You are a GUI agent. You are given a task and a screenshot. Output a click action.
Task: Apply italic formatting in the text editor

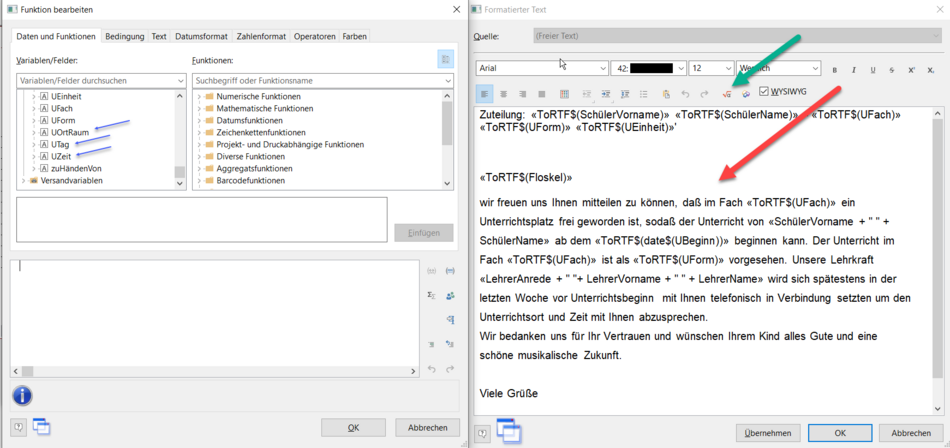[853, 69]
